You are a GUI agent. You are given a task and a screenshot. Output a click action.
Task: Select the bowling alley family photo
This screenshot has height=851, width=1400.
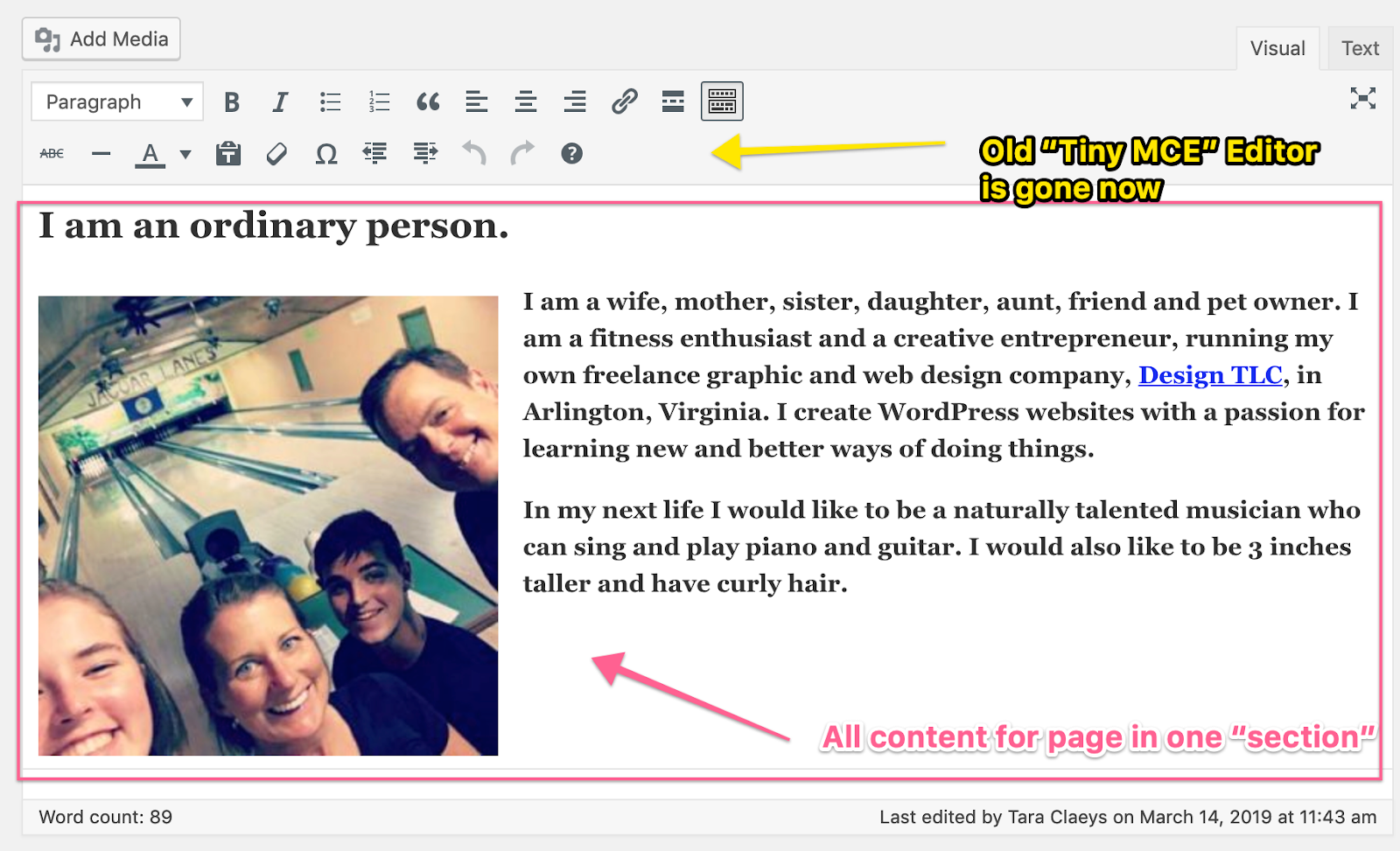point(268,526)
